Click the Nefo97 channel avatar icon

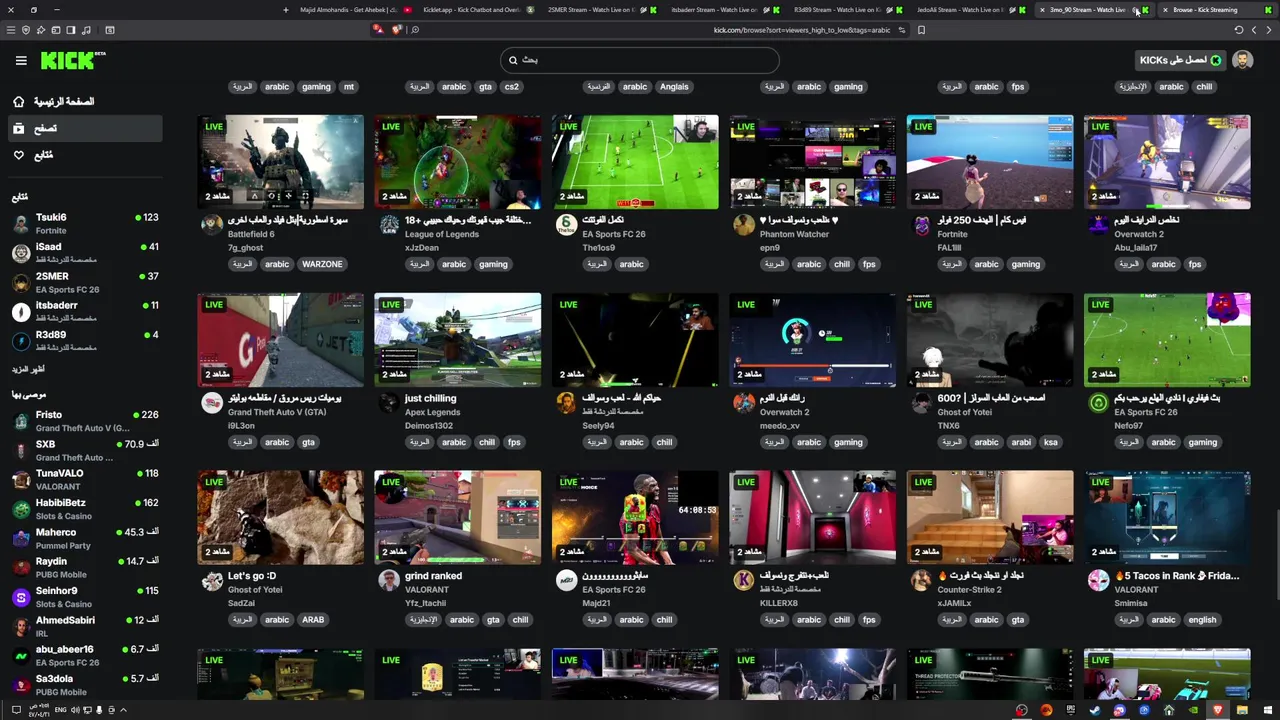tap(1099, 403)
